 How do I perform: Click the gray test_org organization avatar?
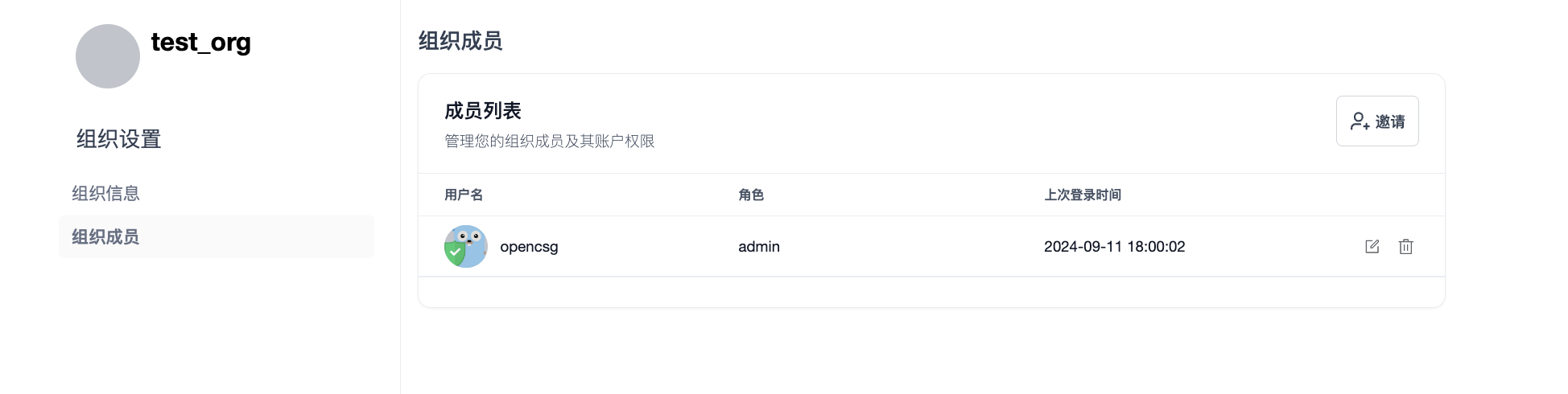[108, 56]
